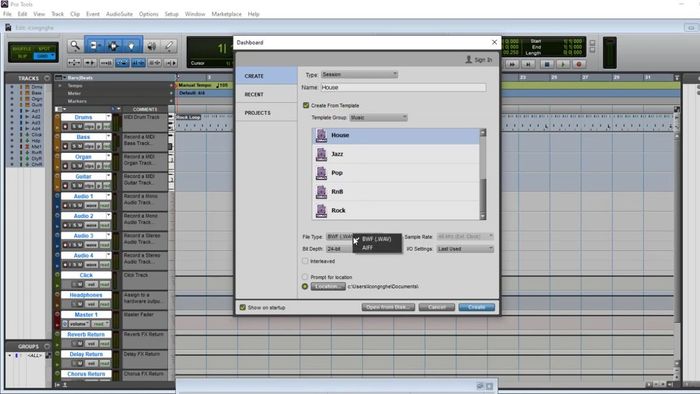Open the Drums track name dropdown arrow
700x394 pixels.
[108, 117]
